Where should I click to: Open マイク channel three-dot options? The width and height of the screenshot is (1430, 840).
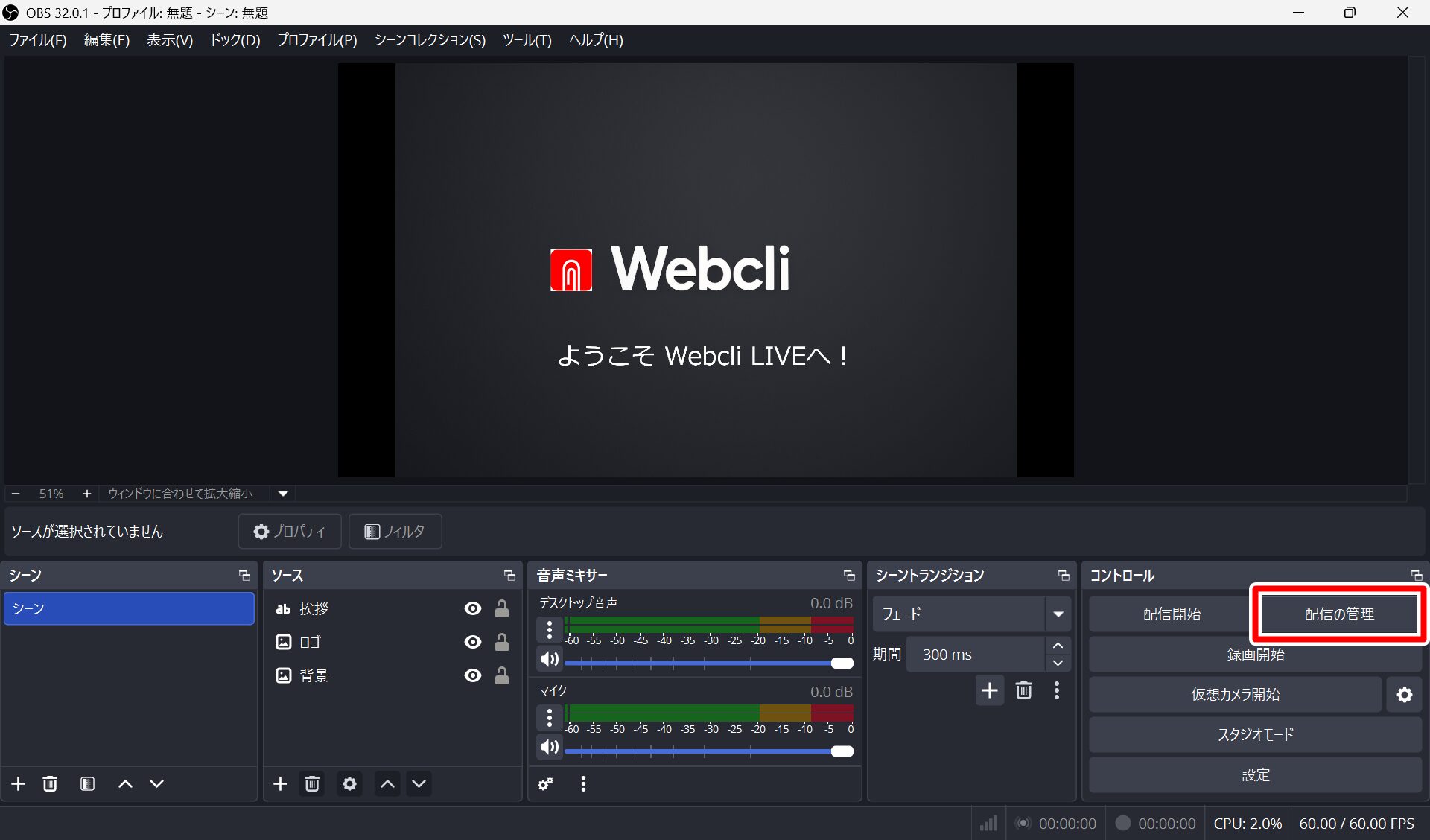(550, 718)
